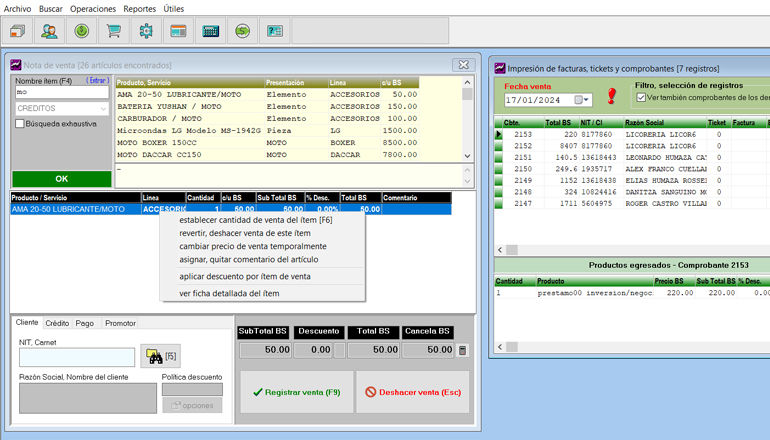Open the Operaciones menu
770x440 pixels.
(93, 9)
